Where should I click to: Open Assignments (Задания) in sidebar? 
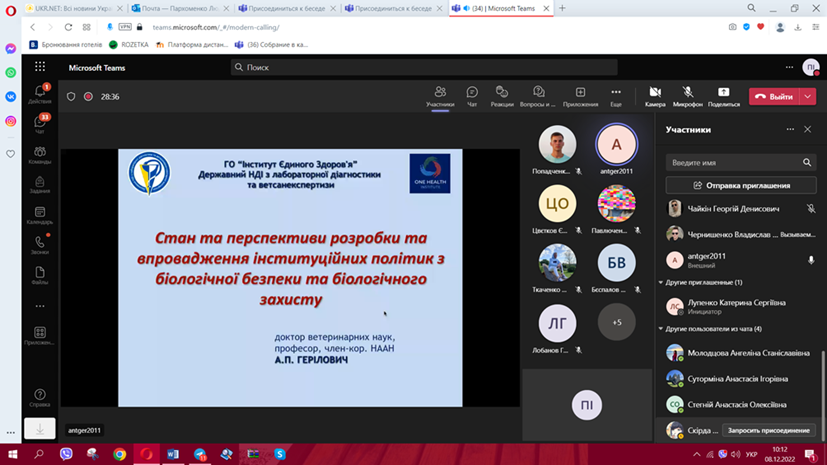click(x=40, y=185)
